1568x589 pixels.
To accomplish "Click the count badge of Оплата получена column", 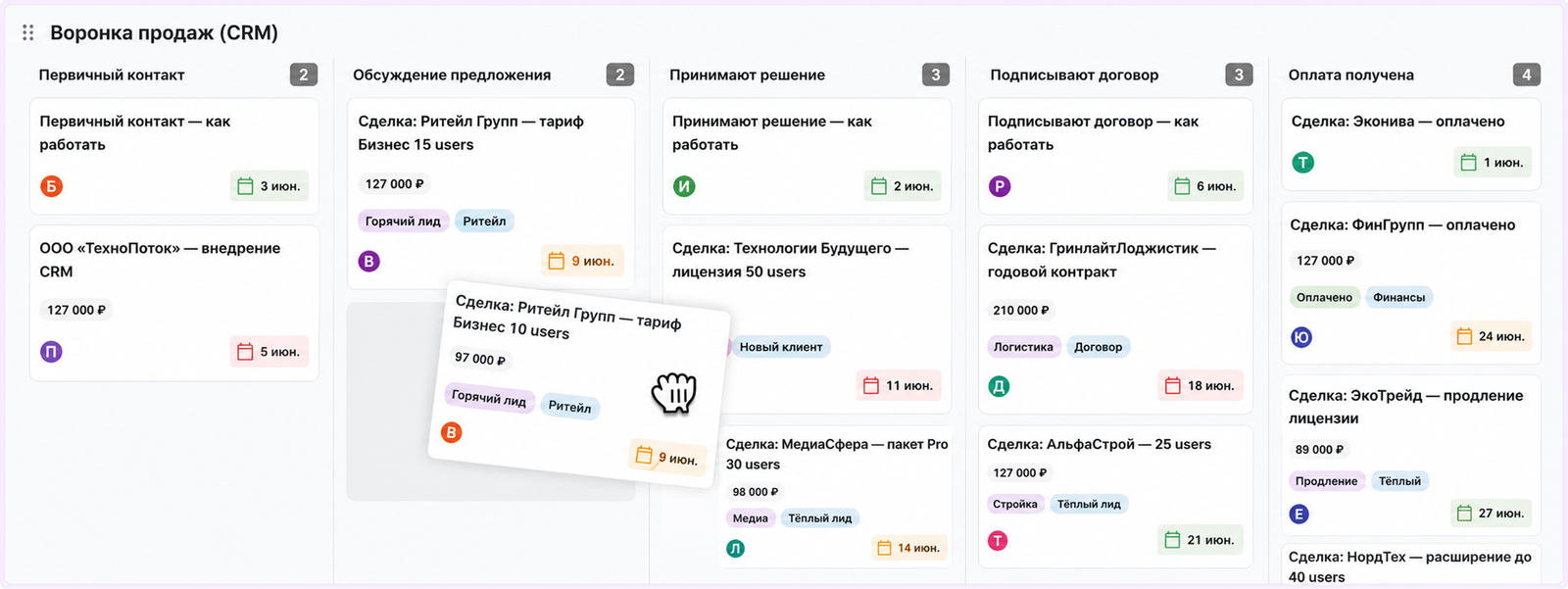I will pos(1526,74).
